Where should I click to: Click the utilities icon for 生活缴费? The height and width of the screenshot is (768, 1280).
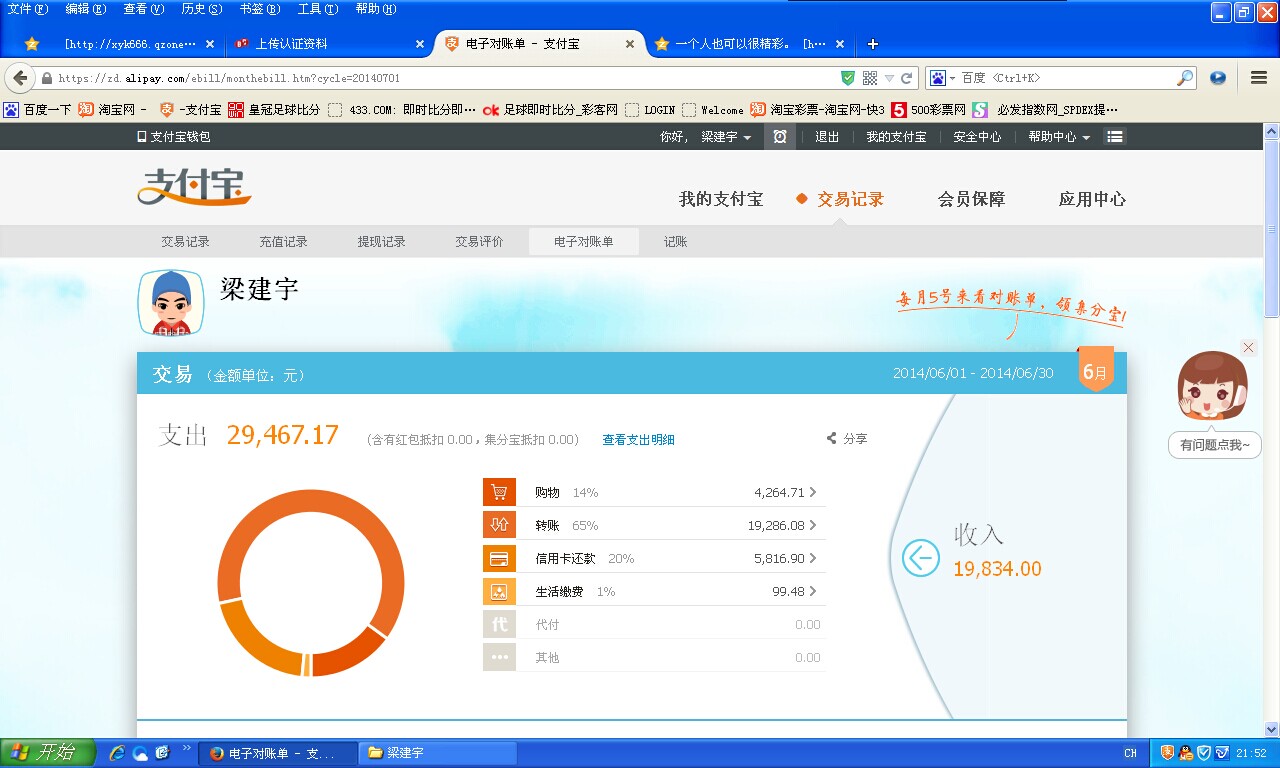[499, 591]
